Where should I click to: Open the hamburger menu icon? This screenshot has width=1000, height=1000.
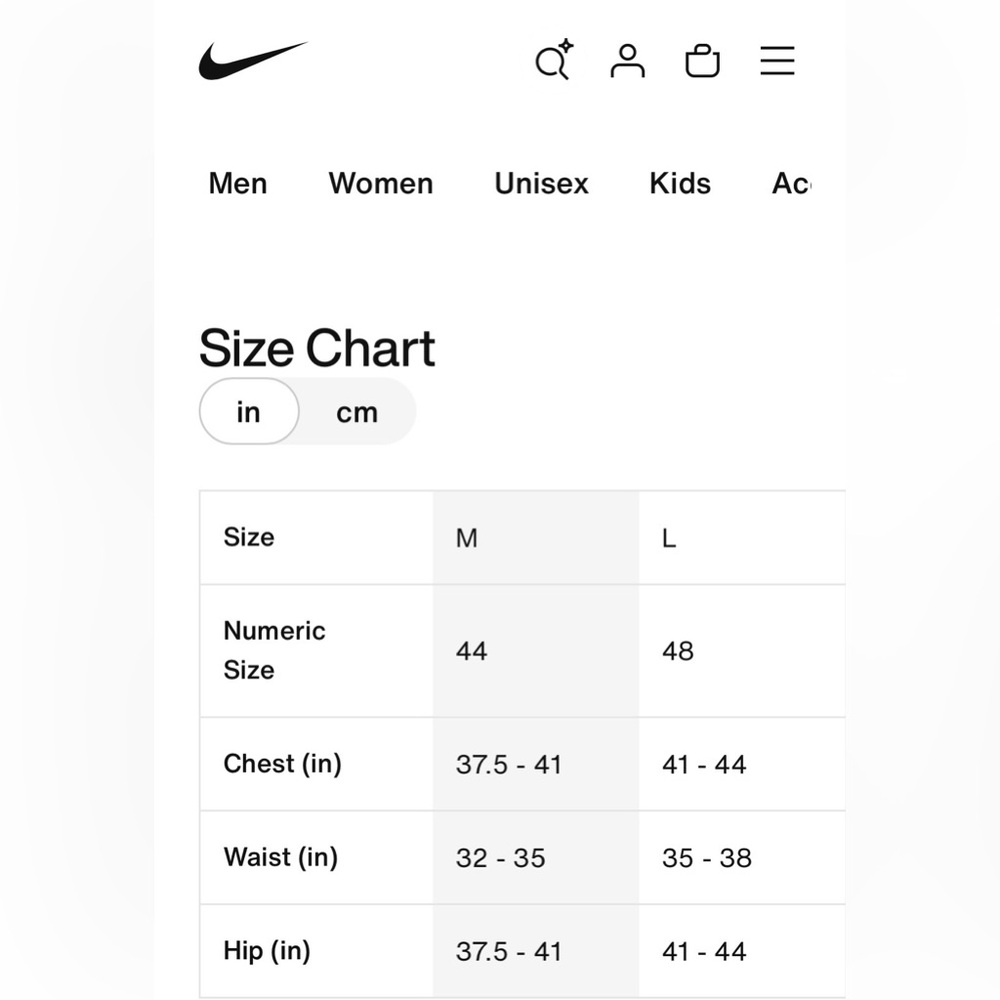[x=777, y=61]
